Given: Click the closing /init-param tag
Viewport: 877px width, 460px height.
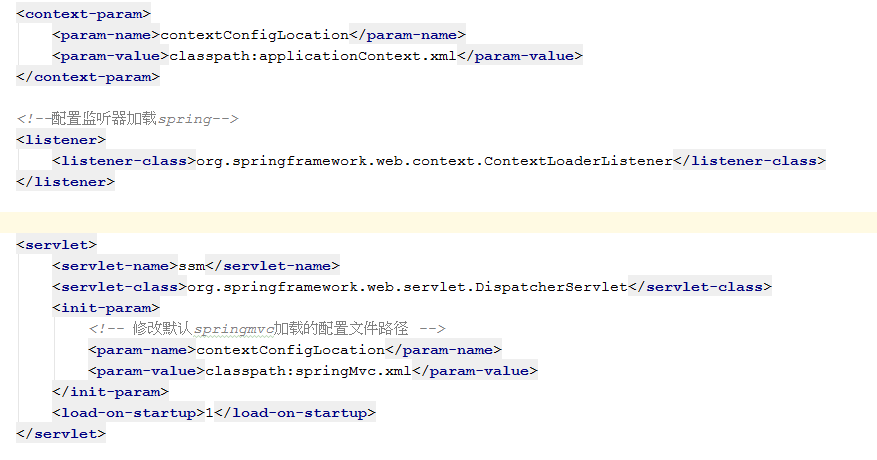Looking at the screenshot, I should [x=110, y=392].
